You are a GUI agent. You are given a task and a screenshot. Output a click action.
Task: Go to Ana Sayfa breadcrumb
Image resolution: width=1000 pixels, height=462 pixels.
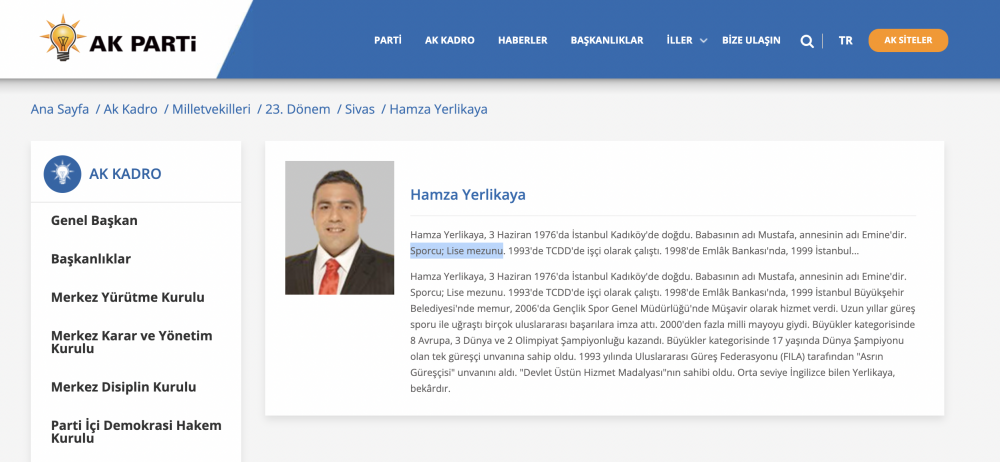pos(60,109)
